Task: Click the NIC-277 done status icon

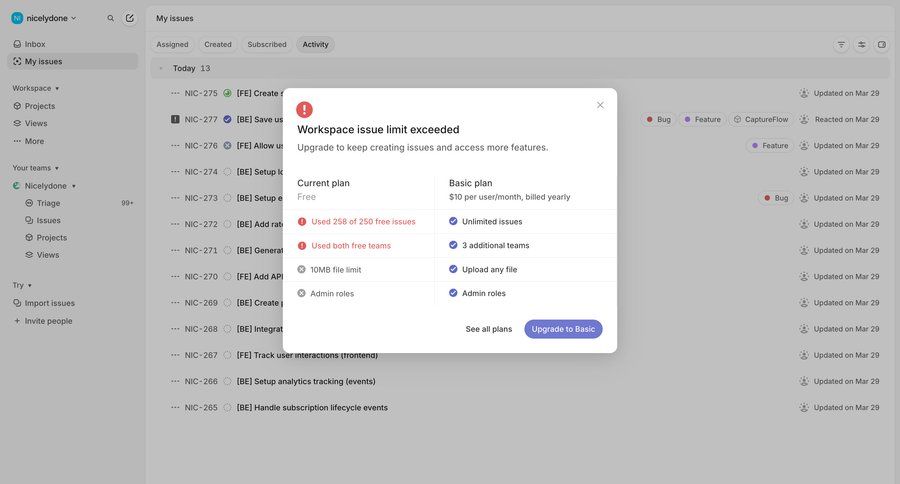Action: pos(227,119)
